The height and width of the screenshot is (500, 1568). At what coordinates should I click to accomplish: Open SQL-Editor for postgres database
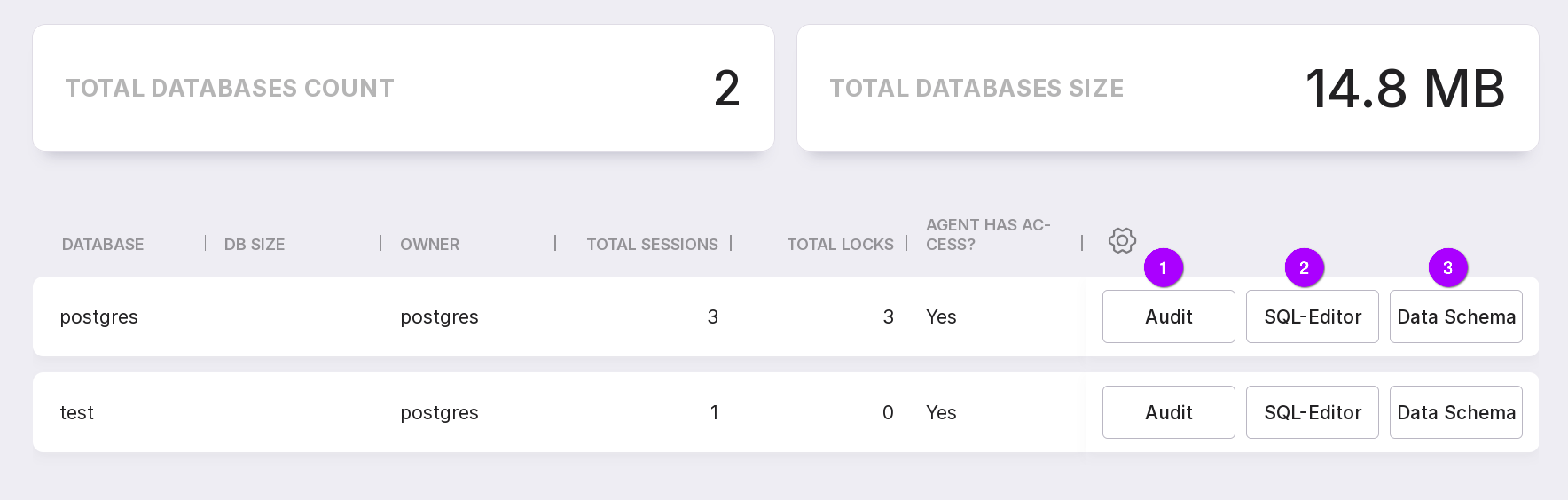tap(1312, 317)
